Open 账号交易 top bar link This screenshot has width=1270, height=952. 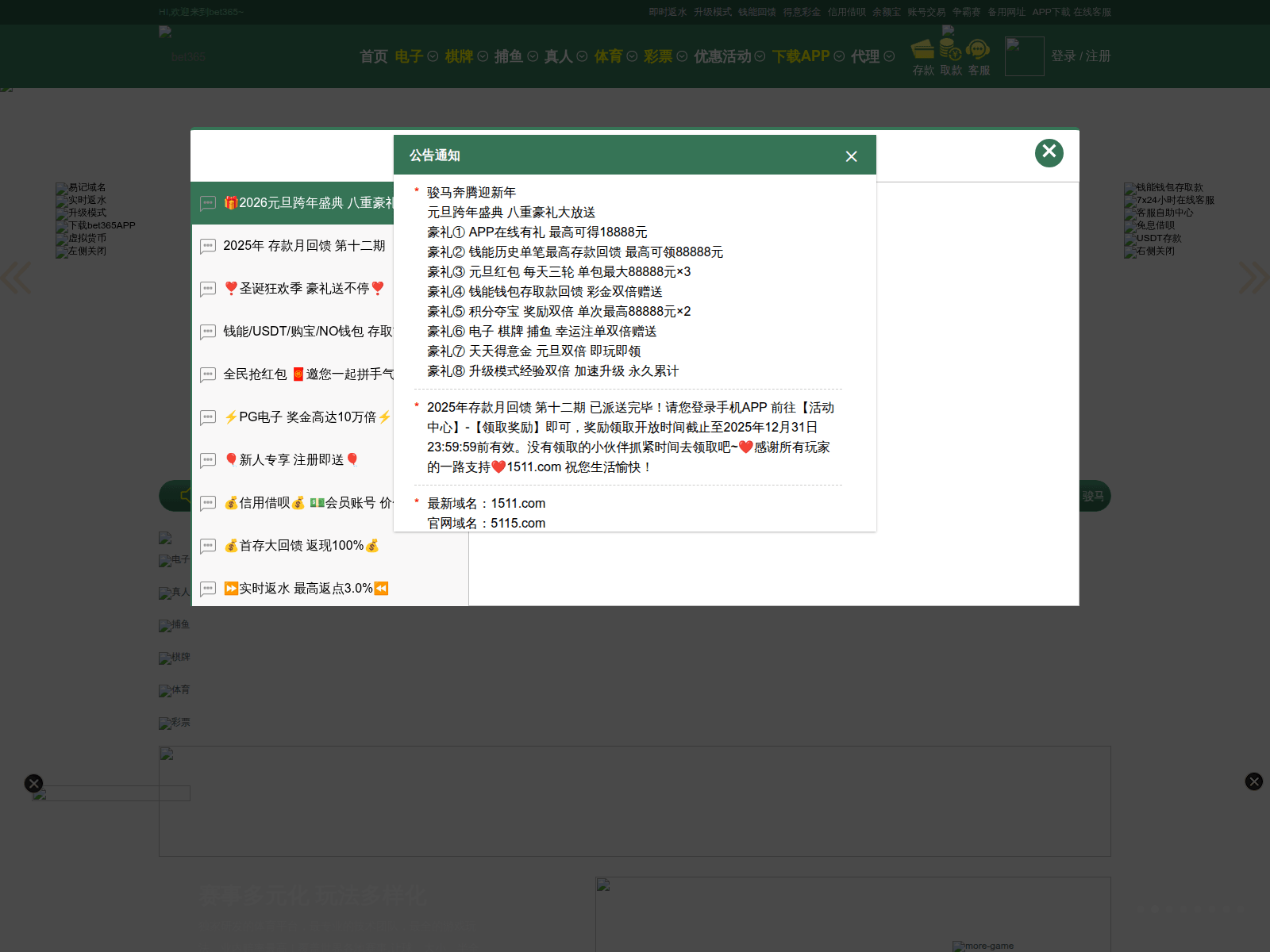(926, 12)
